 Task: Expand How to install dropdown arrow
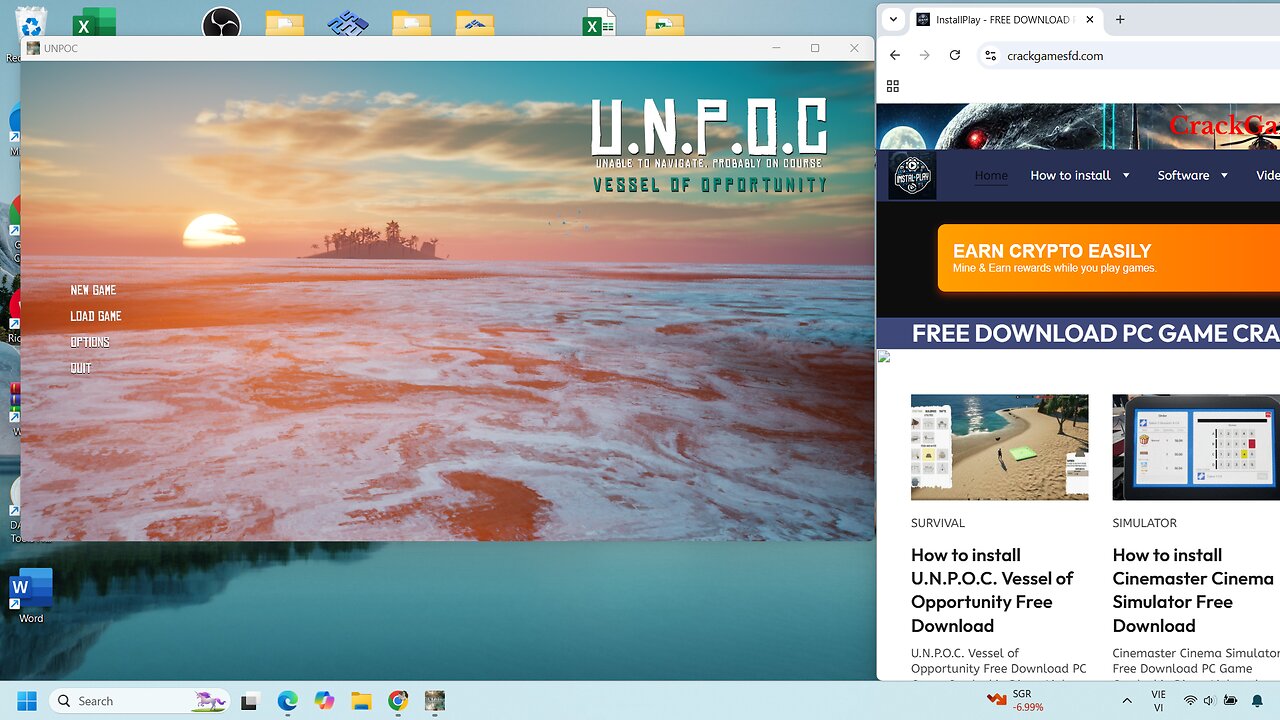click(x=1126, y=175)
